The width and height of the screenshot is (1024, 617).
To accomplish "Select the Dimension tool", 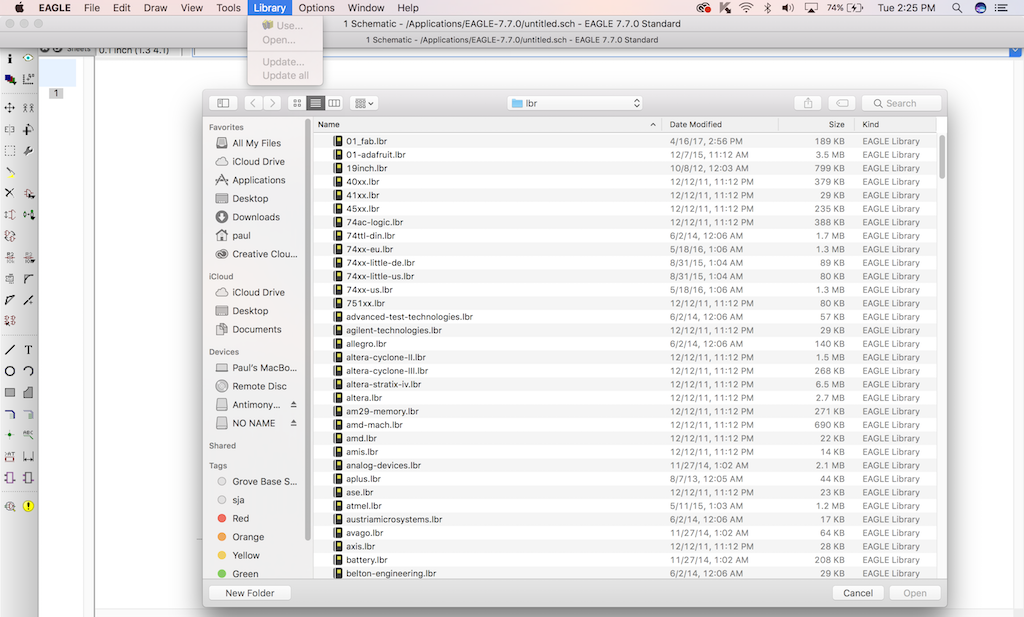I will [28, 456].
